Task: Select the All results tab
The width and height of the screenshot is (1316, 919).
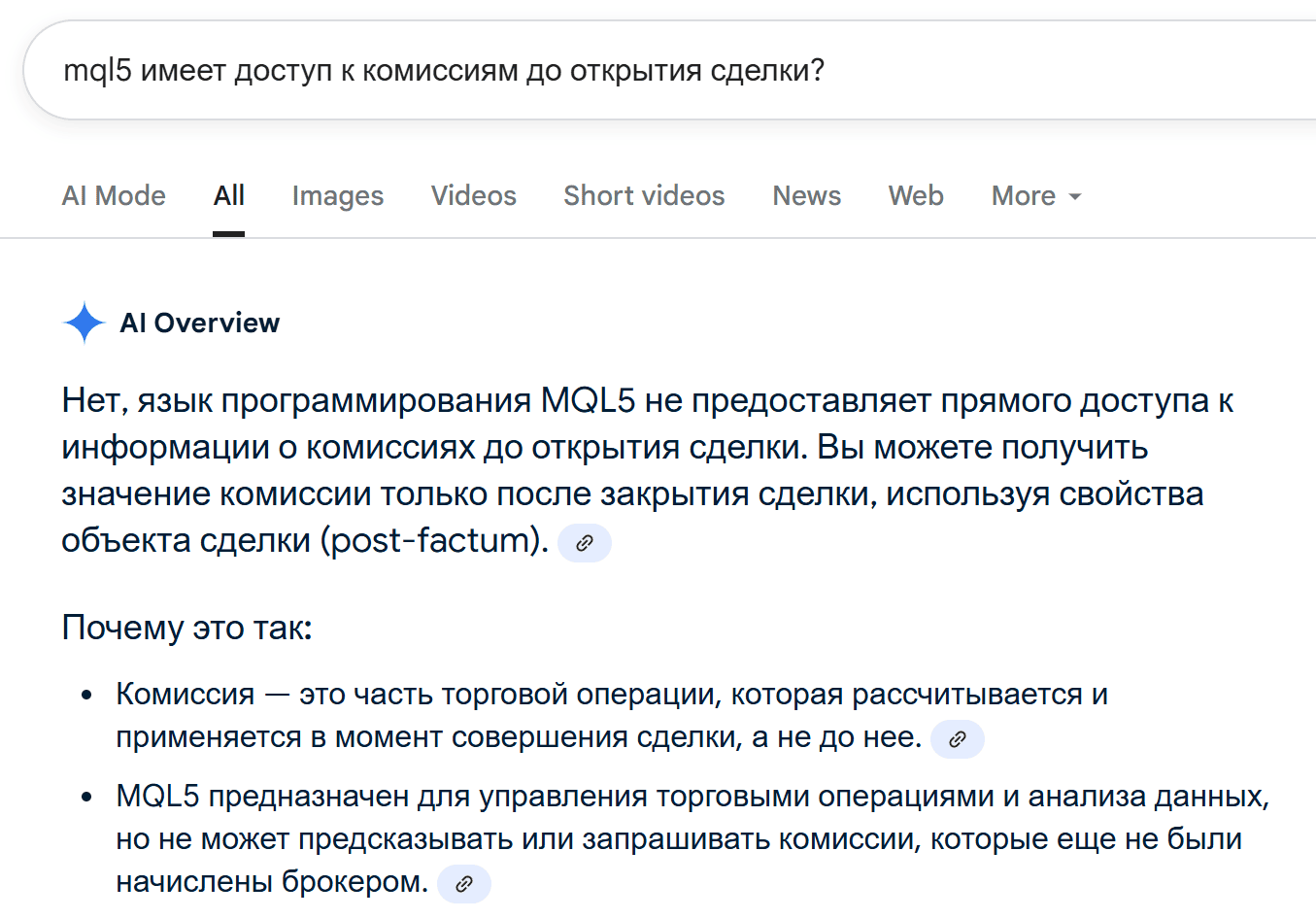Action: click(x=228, y=196)
